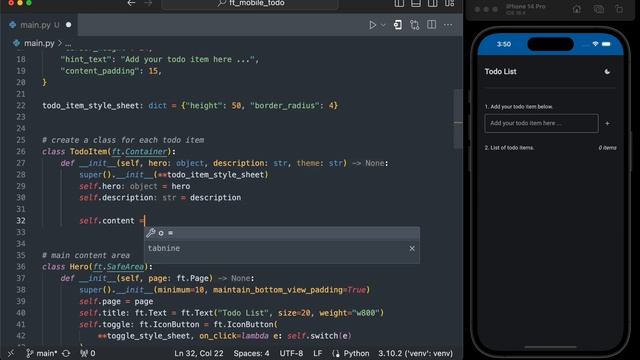This screenshot has height=360, width=640.
Task: Click ft.SafeArea in class Hero line
Action: [118, 267]
